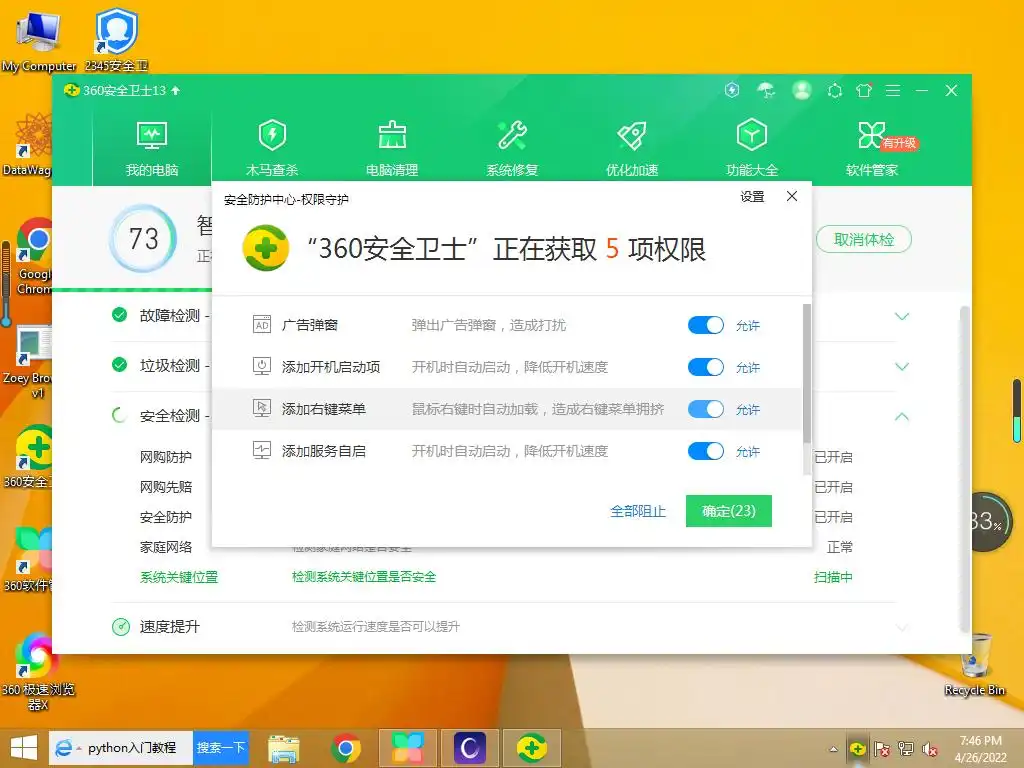The width and height of the screenshot is (1024, 768).
Task: Click the 取消体检 button
Action: point(864,240)
